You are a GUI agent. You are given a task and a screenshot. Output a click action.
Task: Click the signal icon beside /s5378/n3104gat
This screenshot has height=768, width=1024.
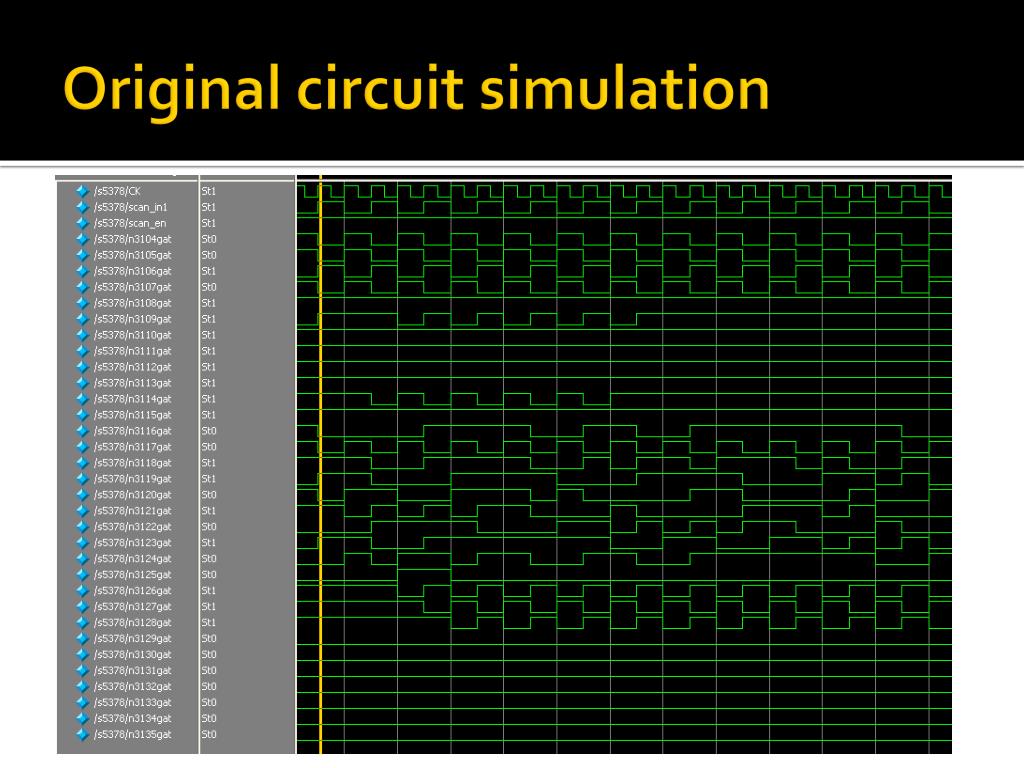tap(82, 239)
